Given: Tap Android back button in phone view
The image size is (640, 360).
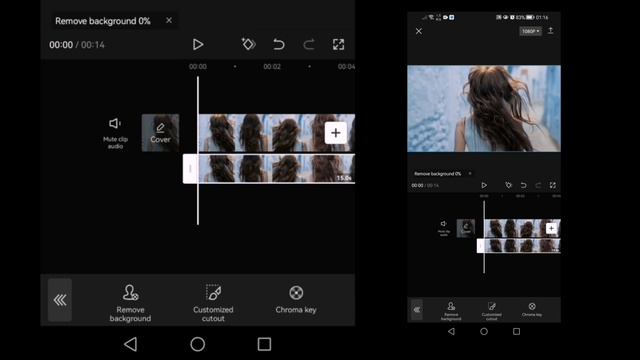Looking at the screenshot, I should tap(451, 331).
